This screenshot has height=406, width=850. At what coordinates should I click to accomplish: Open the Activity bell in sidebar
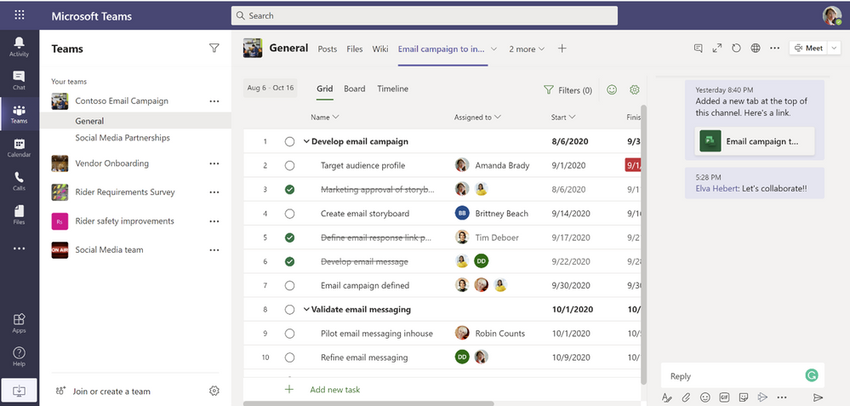click(19, 47)
